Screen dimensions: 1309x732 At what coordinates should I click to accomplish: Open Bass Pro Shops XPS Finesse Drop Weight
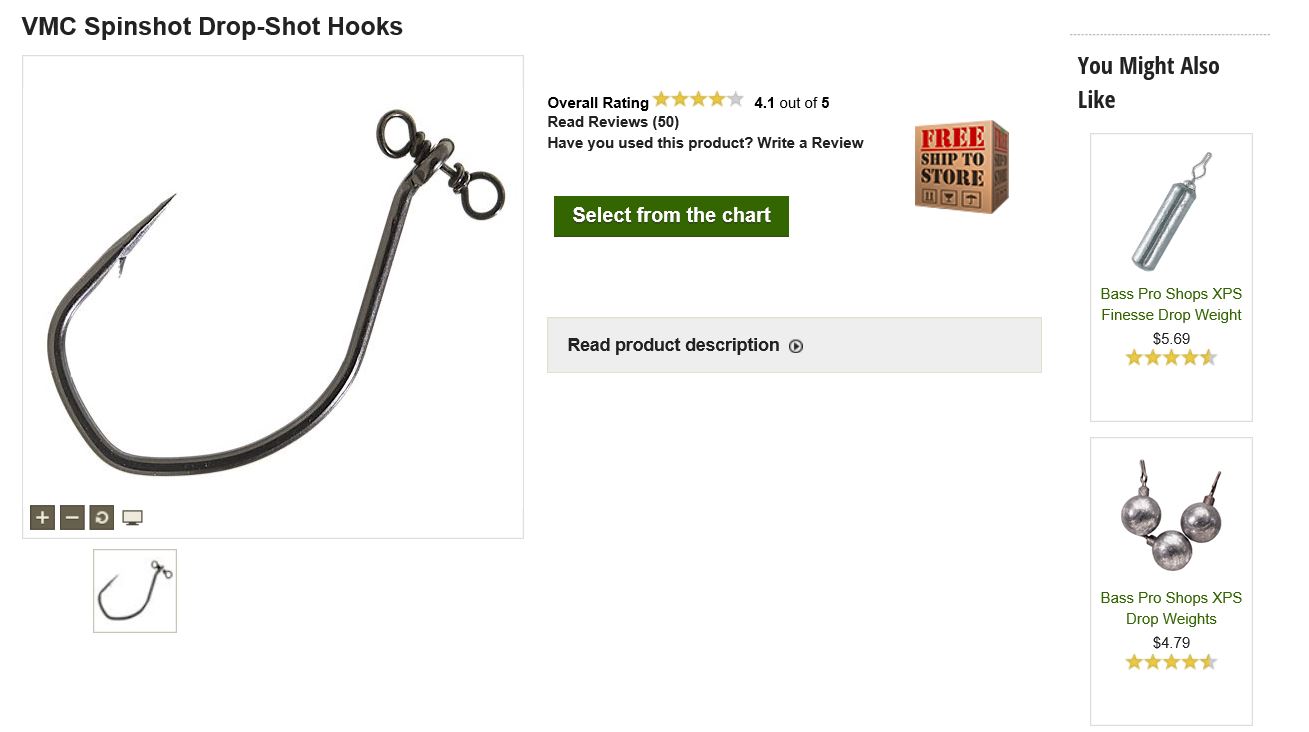click(1171, 304)
